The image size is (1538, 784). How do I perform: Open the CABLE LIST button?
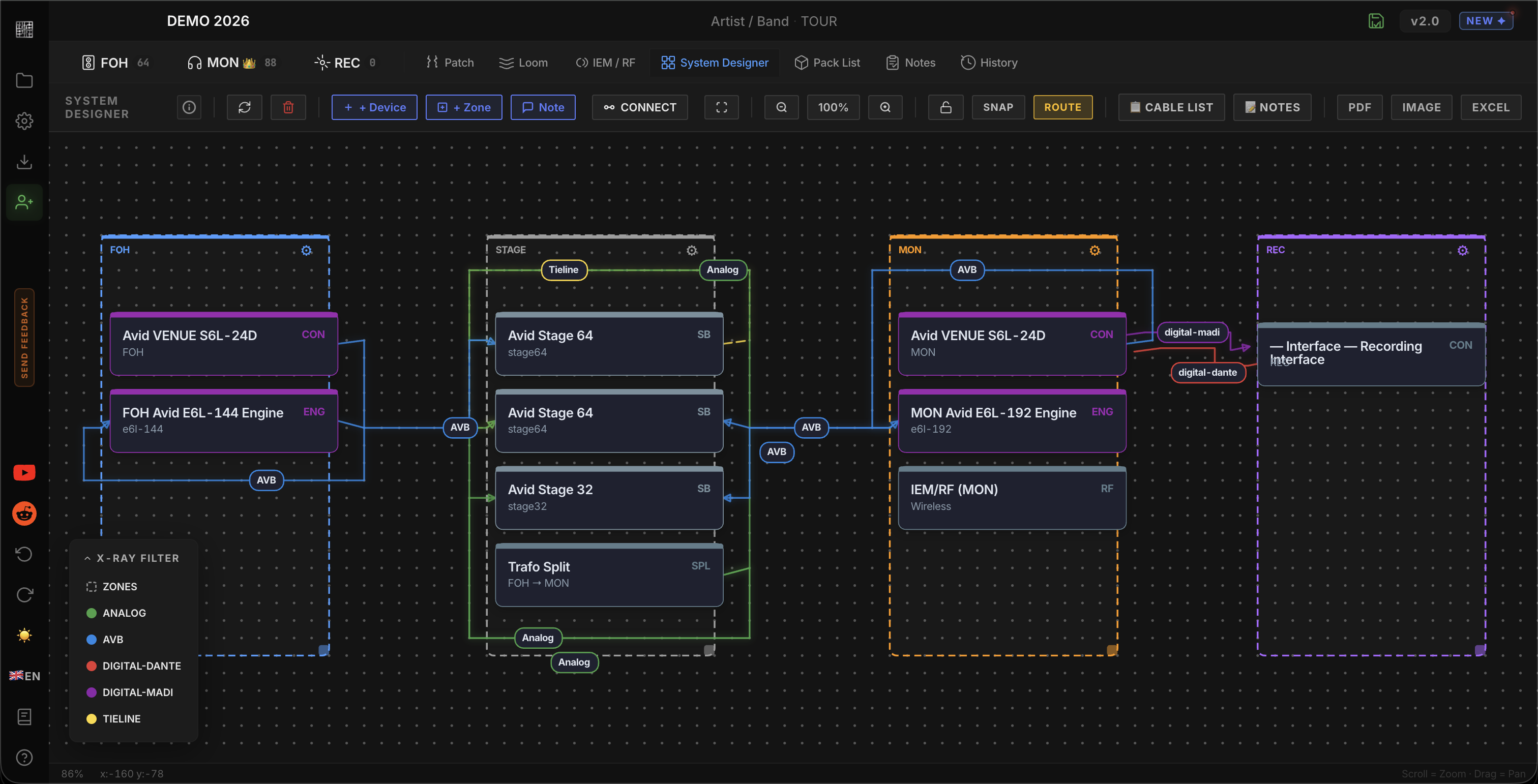coord(1171,107)
